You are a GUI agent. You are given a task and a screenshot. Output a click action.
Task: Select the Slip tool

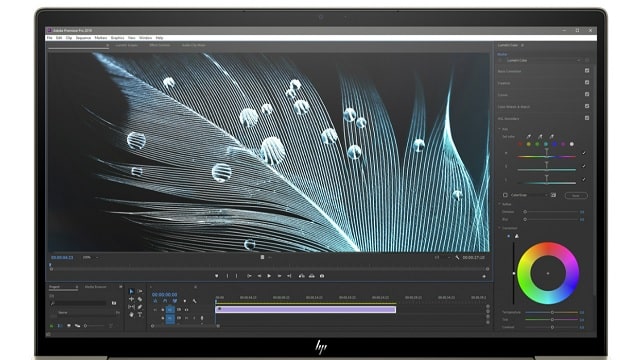(131, 307)
